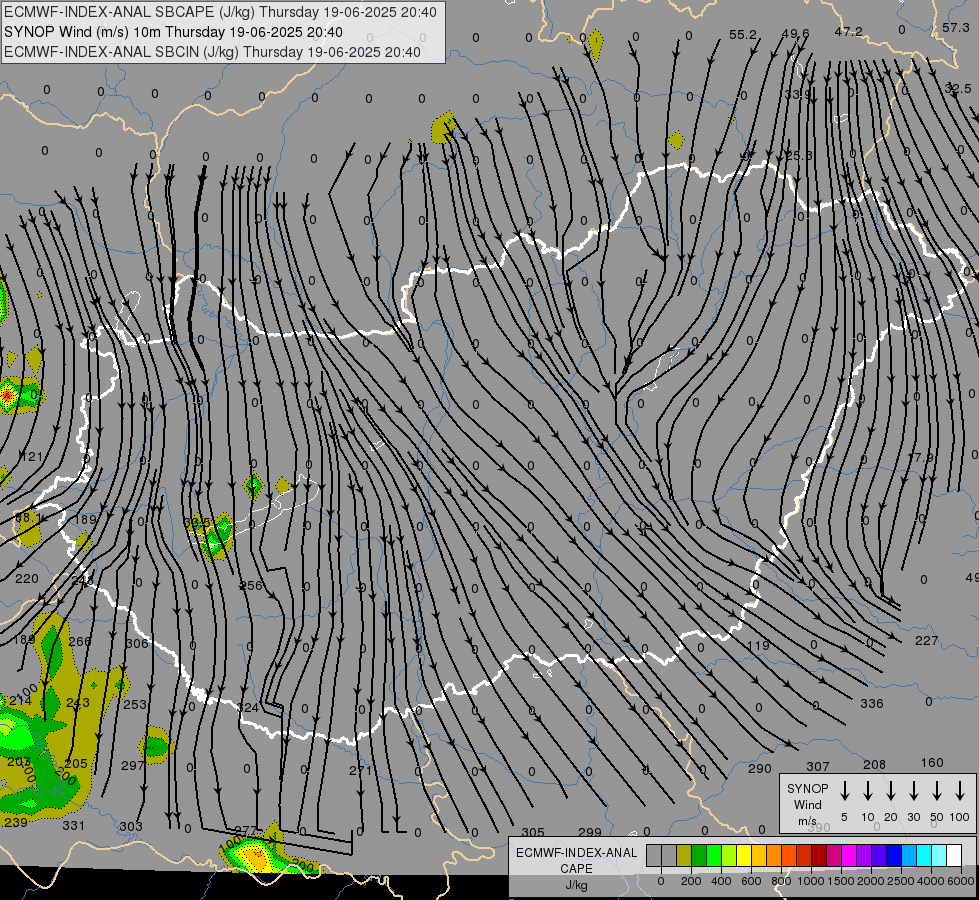The width and height of the screenshot is (979, 900).
Task: Click the 20 m/s wind arrow in the legend
Action: click(x=891, y=790)
